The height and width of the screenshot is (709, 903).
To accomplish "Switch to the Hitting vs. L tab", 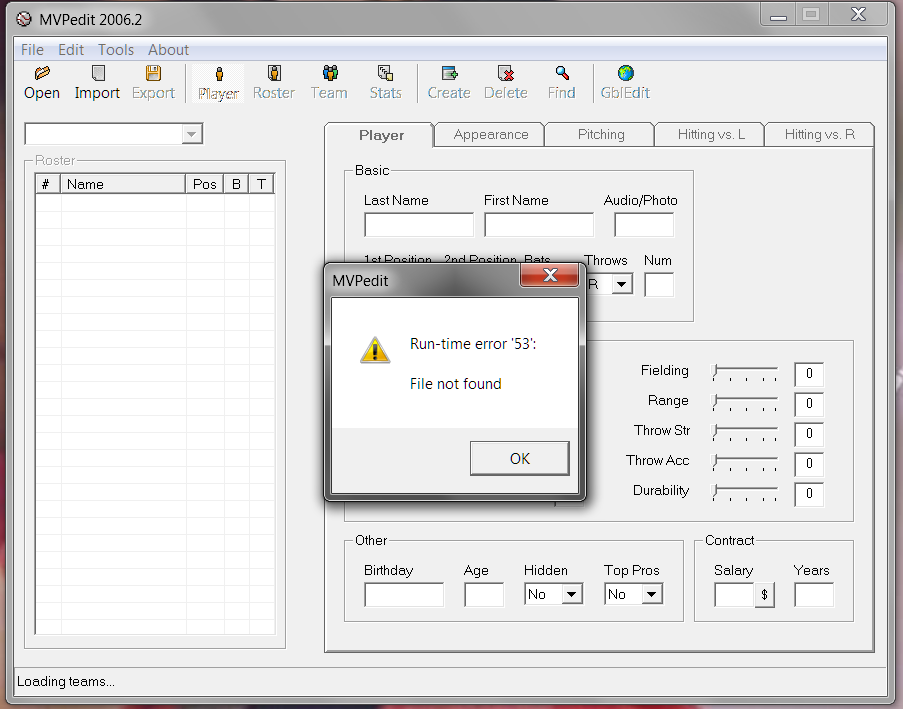I will click(x=711, y=135).
